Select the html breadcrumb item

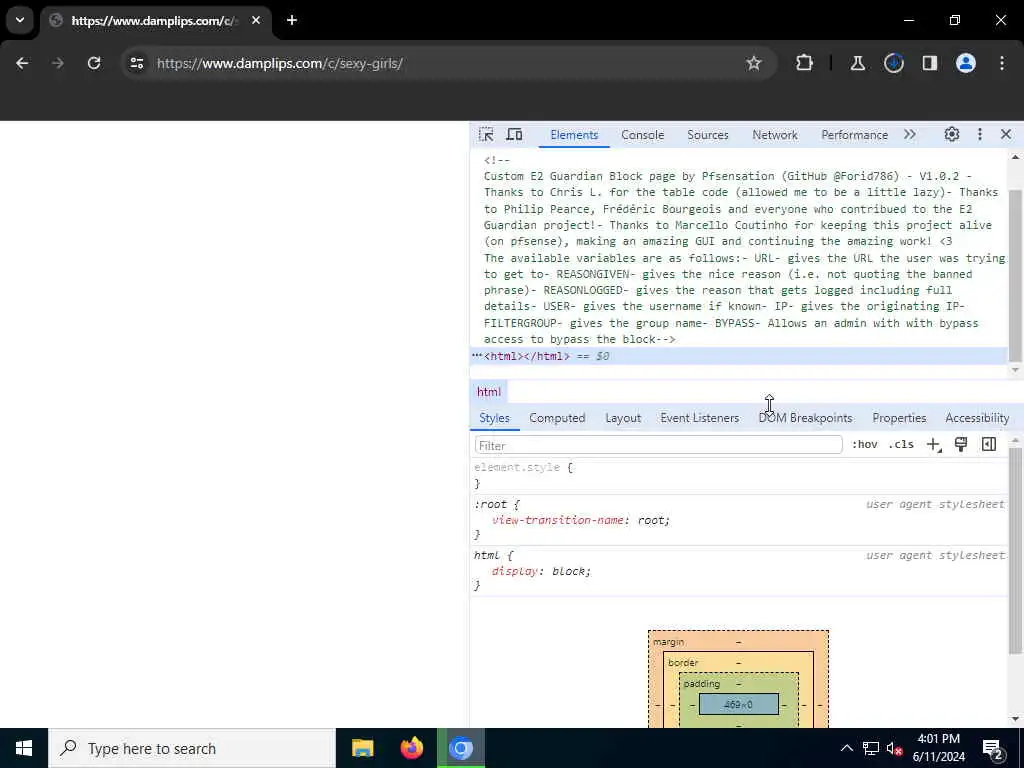[488, 392]
